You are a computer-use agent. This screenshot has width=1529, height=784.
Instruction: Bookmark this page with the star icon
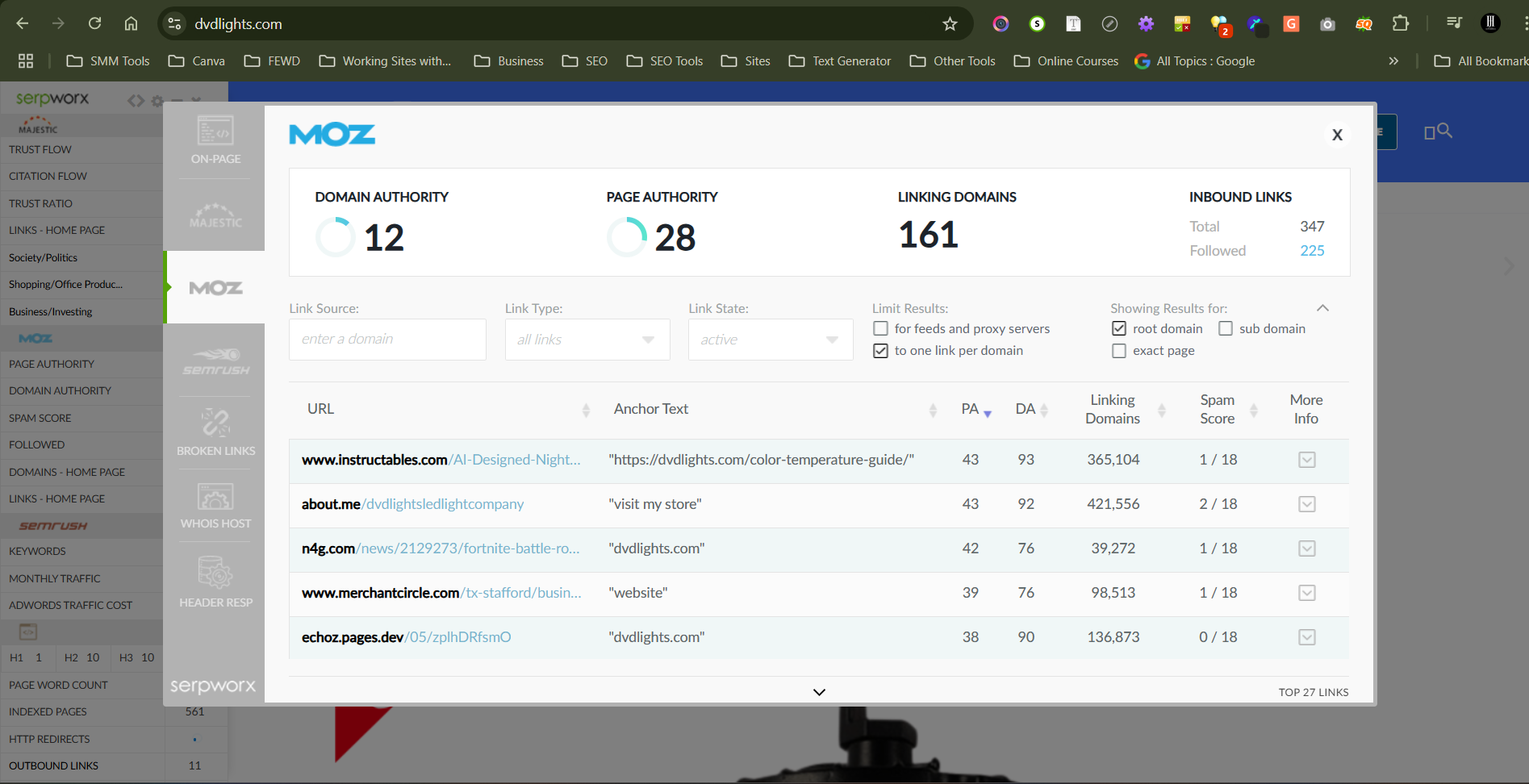[950, 24]
